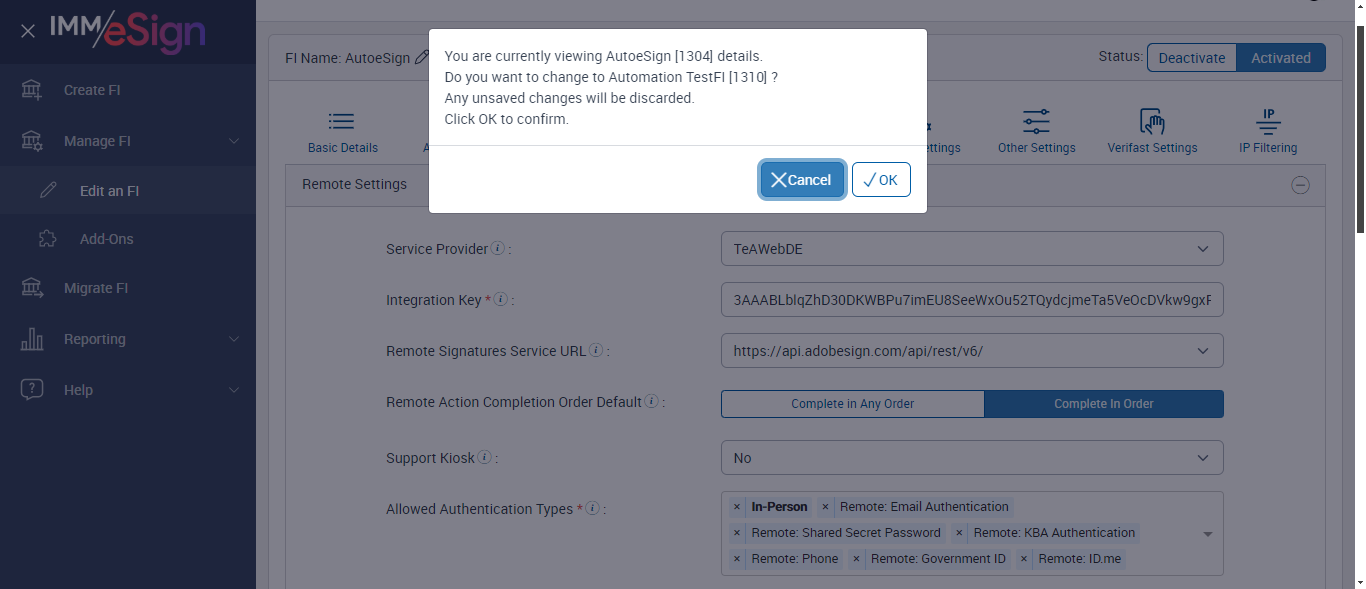The image size is (1366, 589).
Task: Set status to Deactivate
Action: (1191, 58)
